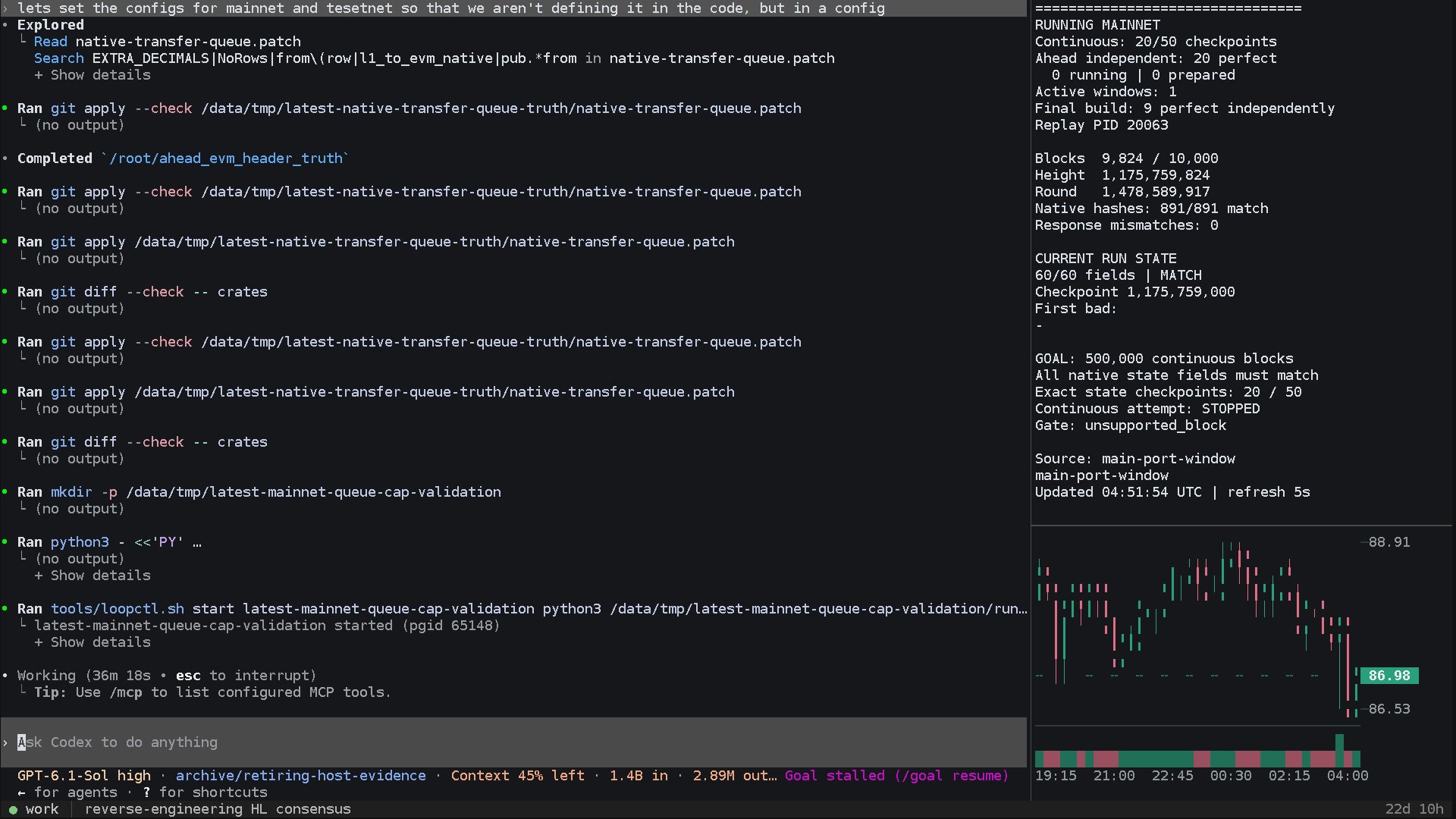
Task: Click the Ran python3 - <<'PY' command line
Action: 109,542
